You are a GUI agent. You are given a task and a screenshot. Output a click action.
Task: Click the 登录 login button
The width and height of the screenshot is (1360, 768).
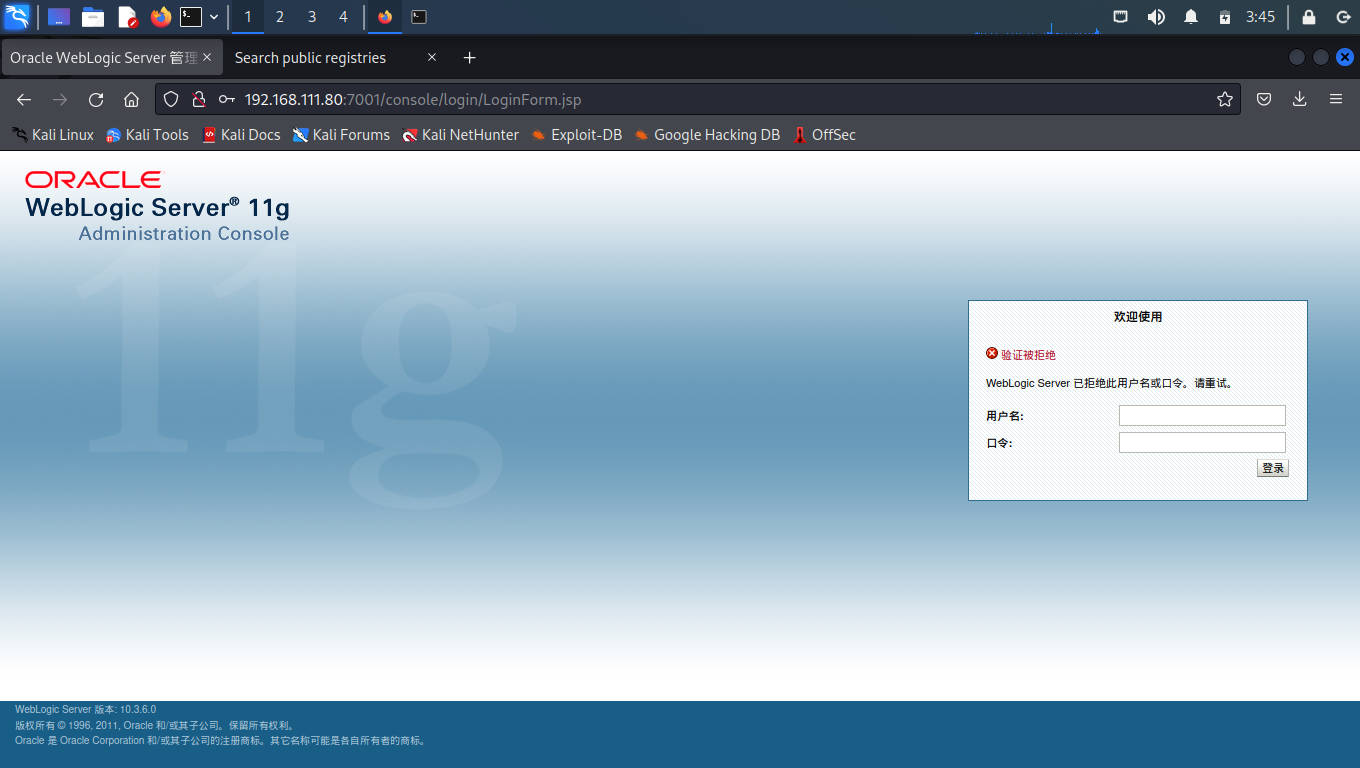[1273, 468]
